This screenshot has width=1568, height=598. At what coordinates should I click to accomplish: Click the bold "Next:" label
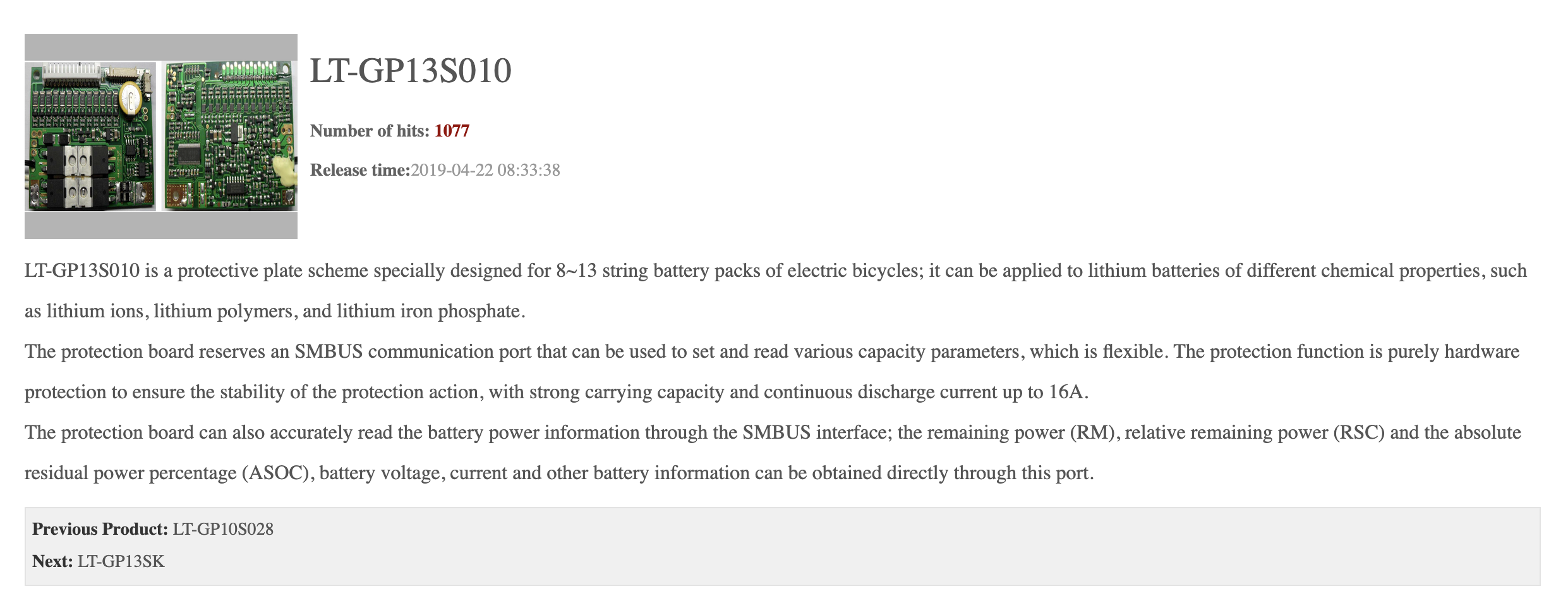click(x=52, y=561)
